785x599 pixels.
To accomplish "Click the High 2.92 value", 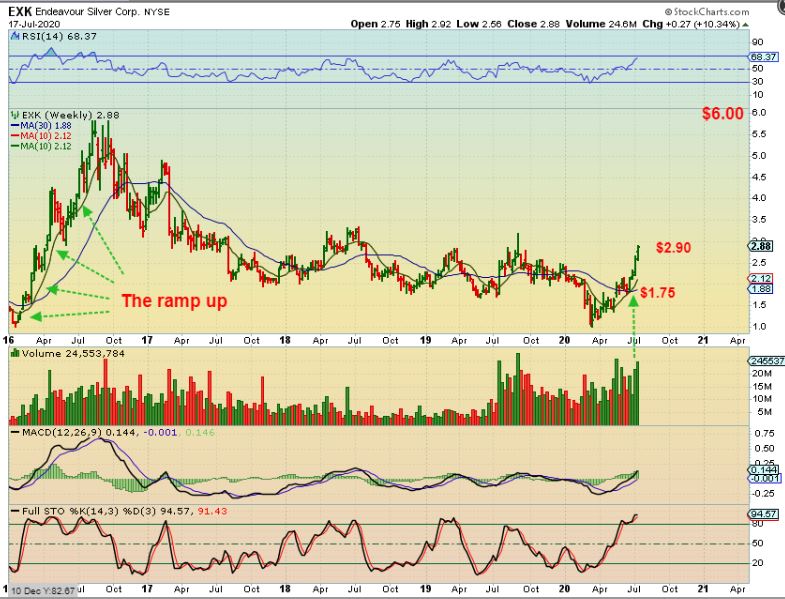I will [427, 24].
